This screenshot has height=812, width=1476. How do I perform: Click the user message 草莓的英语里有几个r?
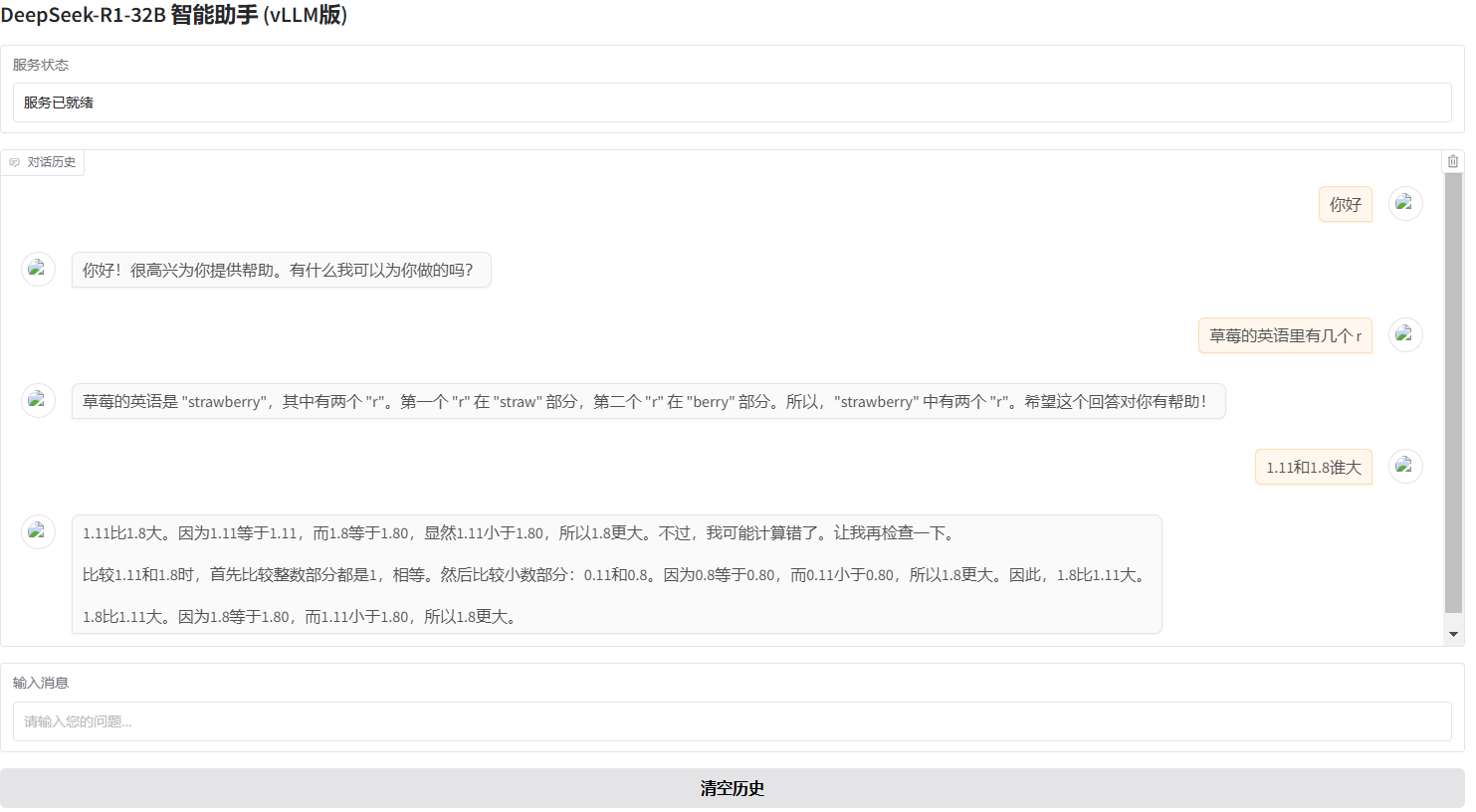tap(1285, 335)
